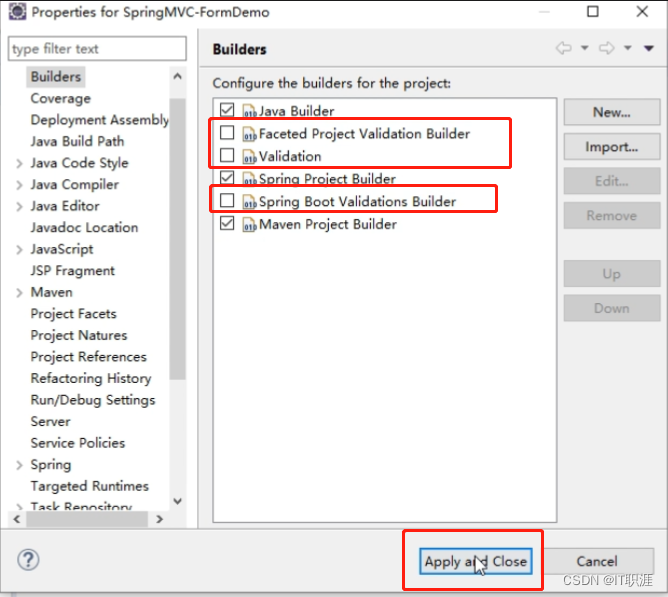
Task: Open Project Natures page
Action: click(79, 335)
